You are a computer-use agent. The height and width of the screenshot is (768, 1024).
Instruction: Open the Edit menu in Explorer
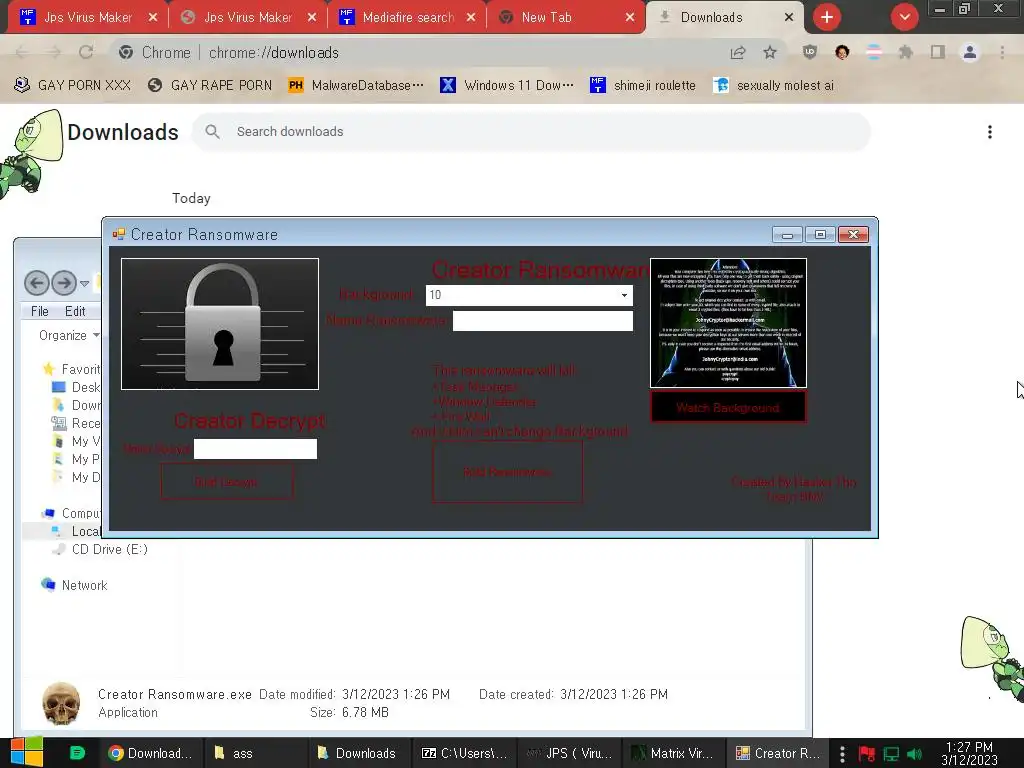75,312
